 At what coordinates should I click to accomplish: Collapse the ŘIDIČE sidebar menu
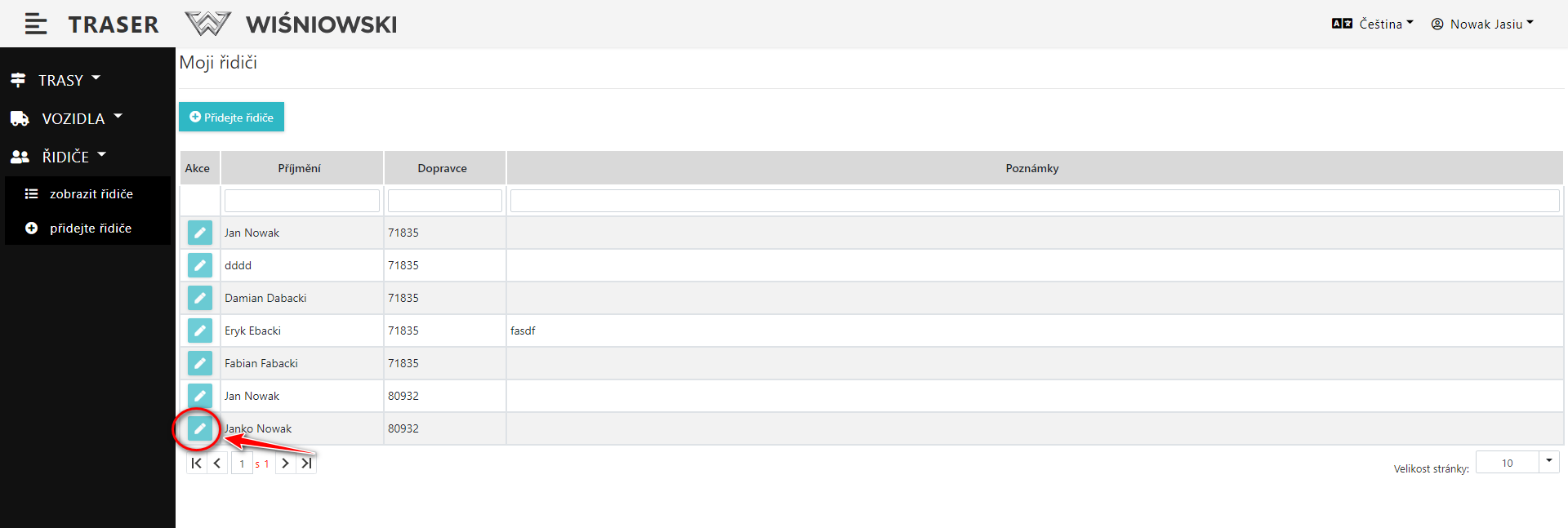coord(59,157)
